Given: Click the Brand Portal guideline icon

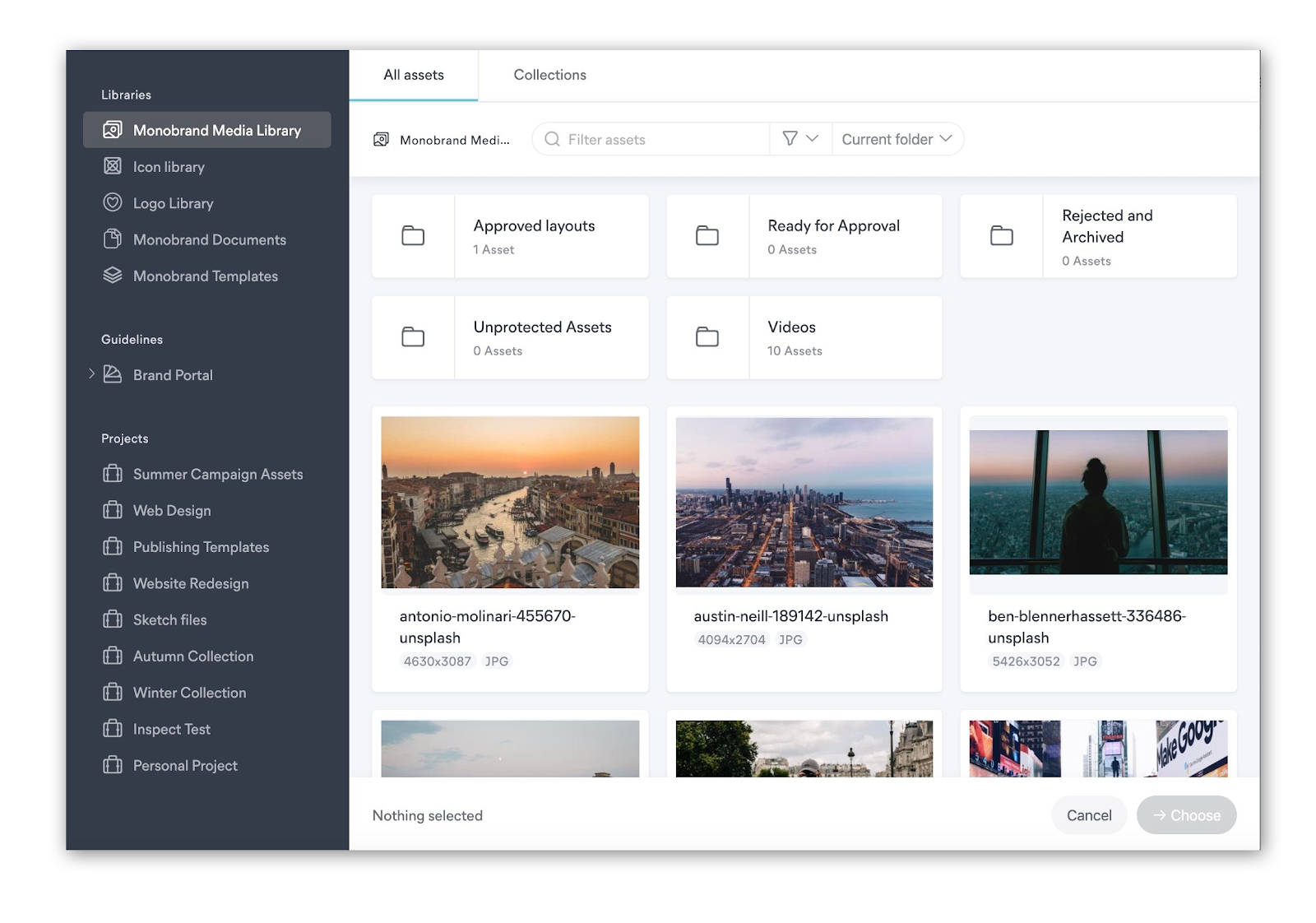Looking at the screenshot, I should (x=113, y=373).
